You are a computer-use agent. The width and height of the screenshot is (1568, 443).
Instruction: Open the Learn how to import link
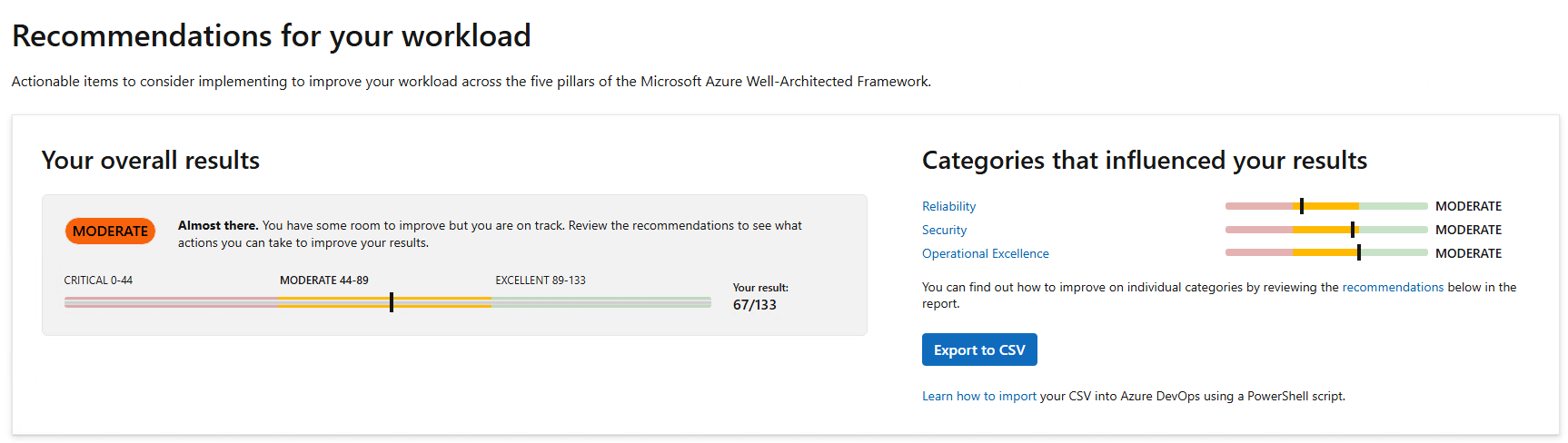[x=978, y=396]
